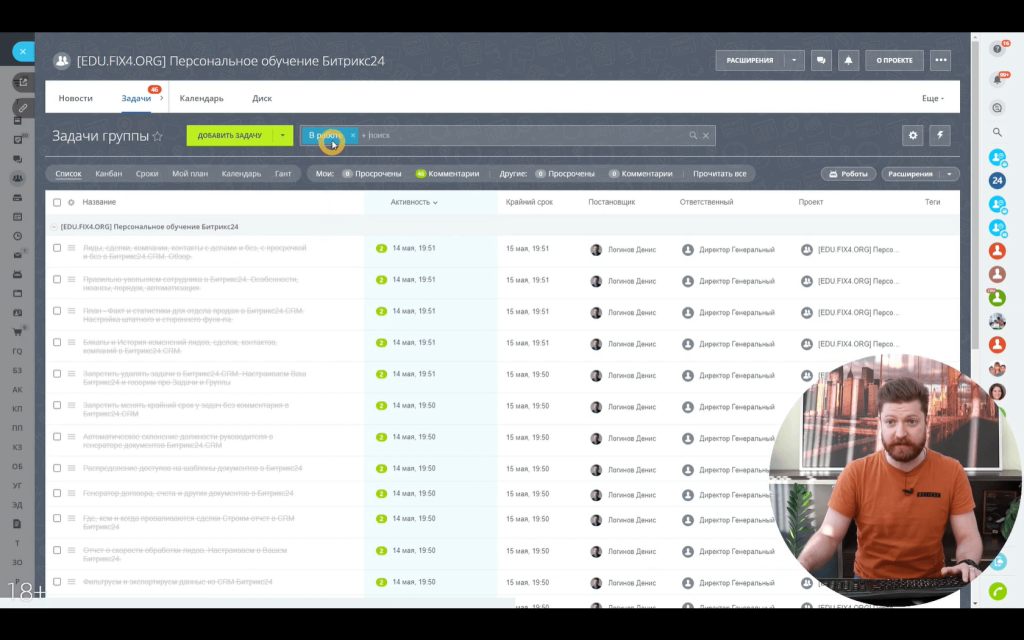Tick checkbox for "Автоматическое склонение должности" task
Viewport: 1024px width, 640px height.
57,436
